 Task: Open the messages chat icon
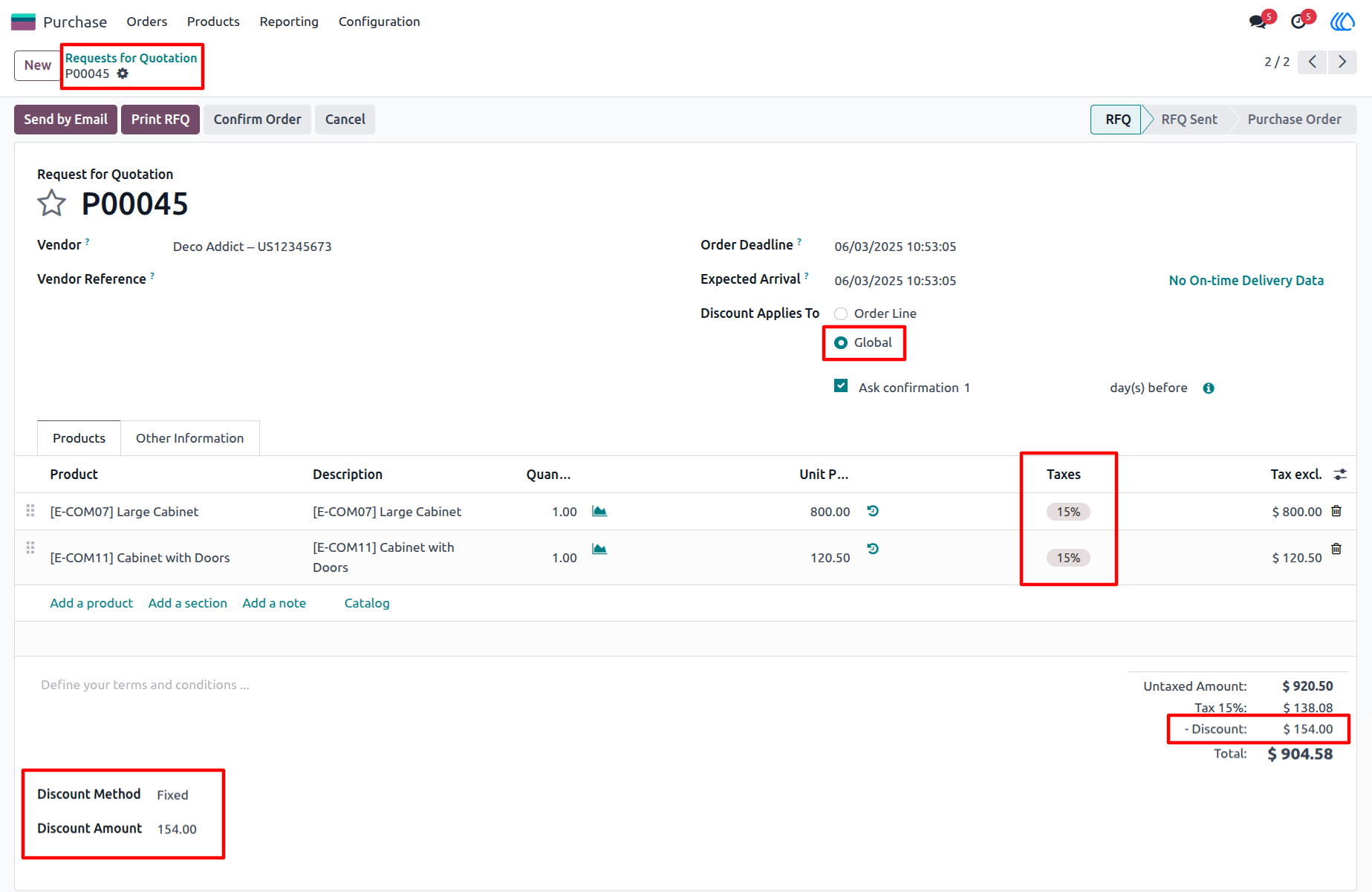click(1258, 22)
